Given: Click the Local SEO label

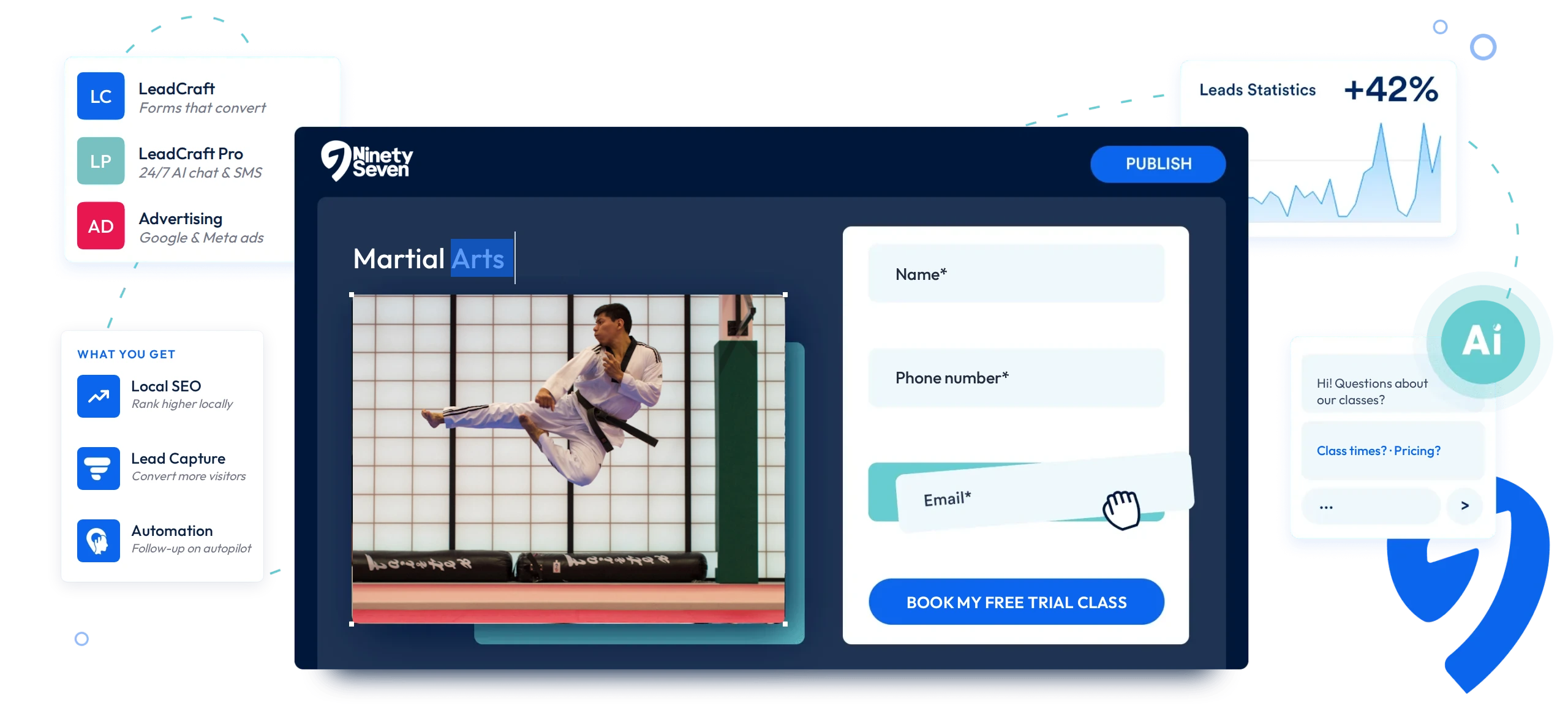Looking at the screenshot, I should 166,386.
